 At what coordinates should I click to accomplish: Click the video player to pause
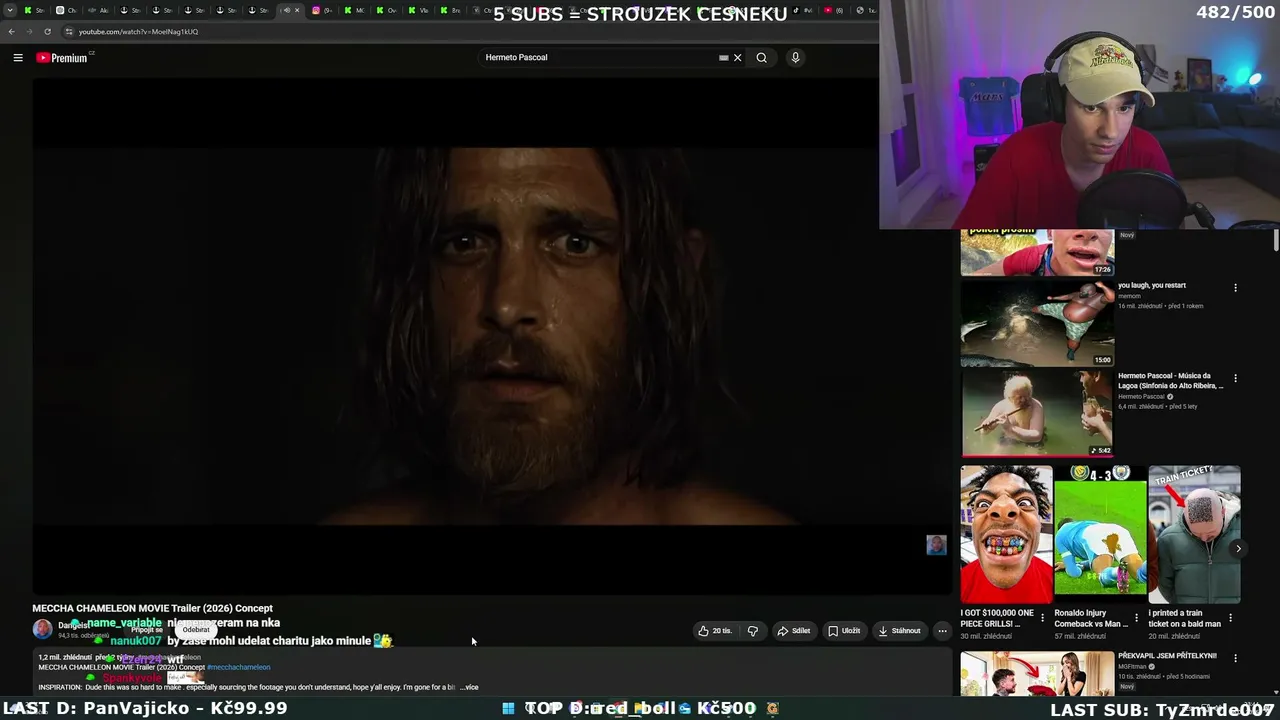click(490, 336)
